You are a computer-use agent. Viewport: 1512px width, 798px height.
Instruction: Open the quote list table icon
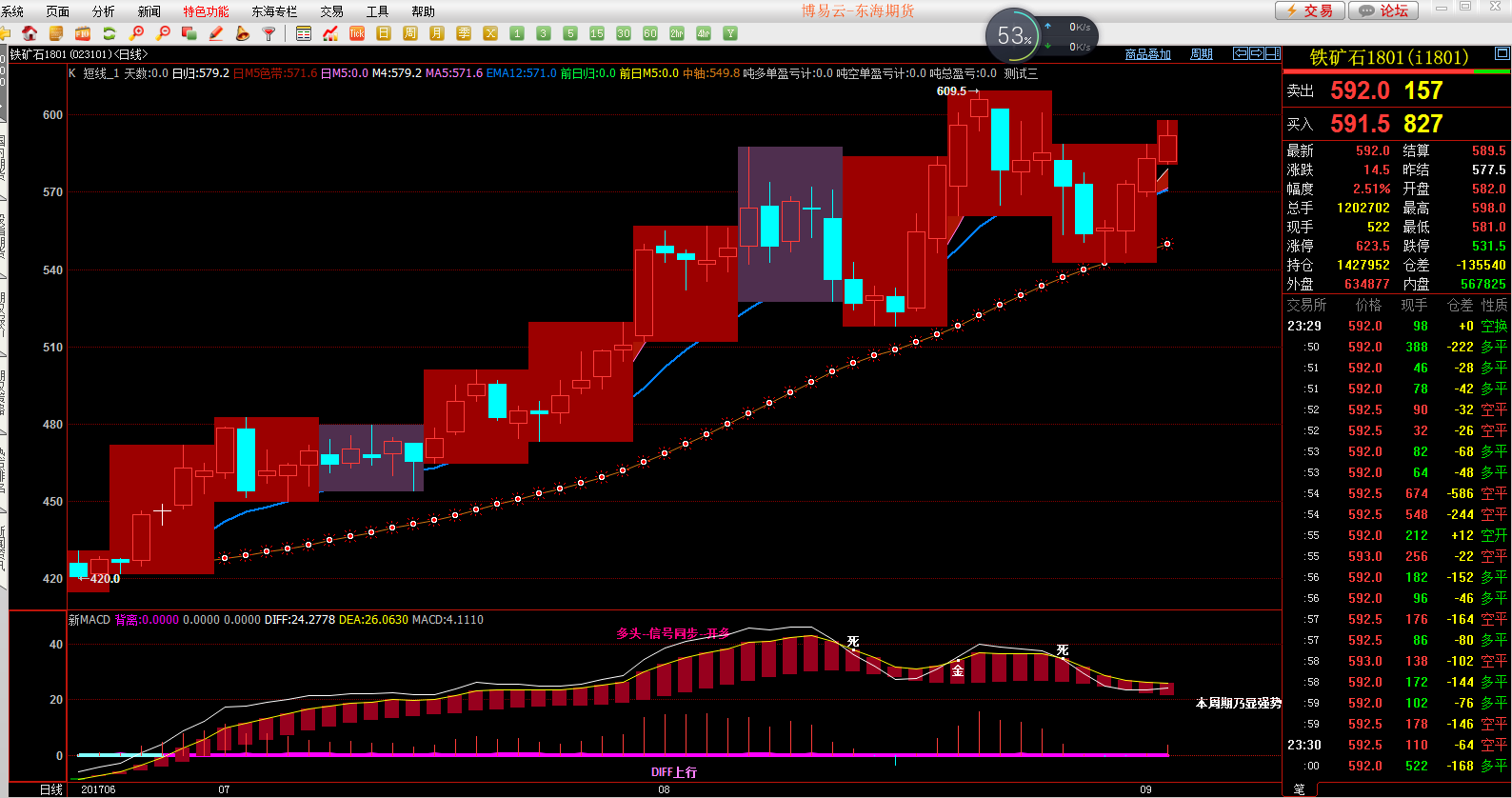[304, 33]
